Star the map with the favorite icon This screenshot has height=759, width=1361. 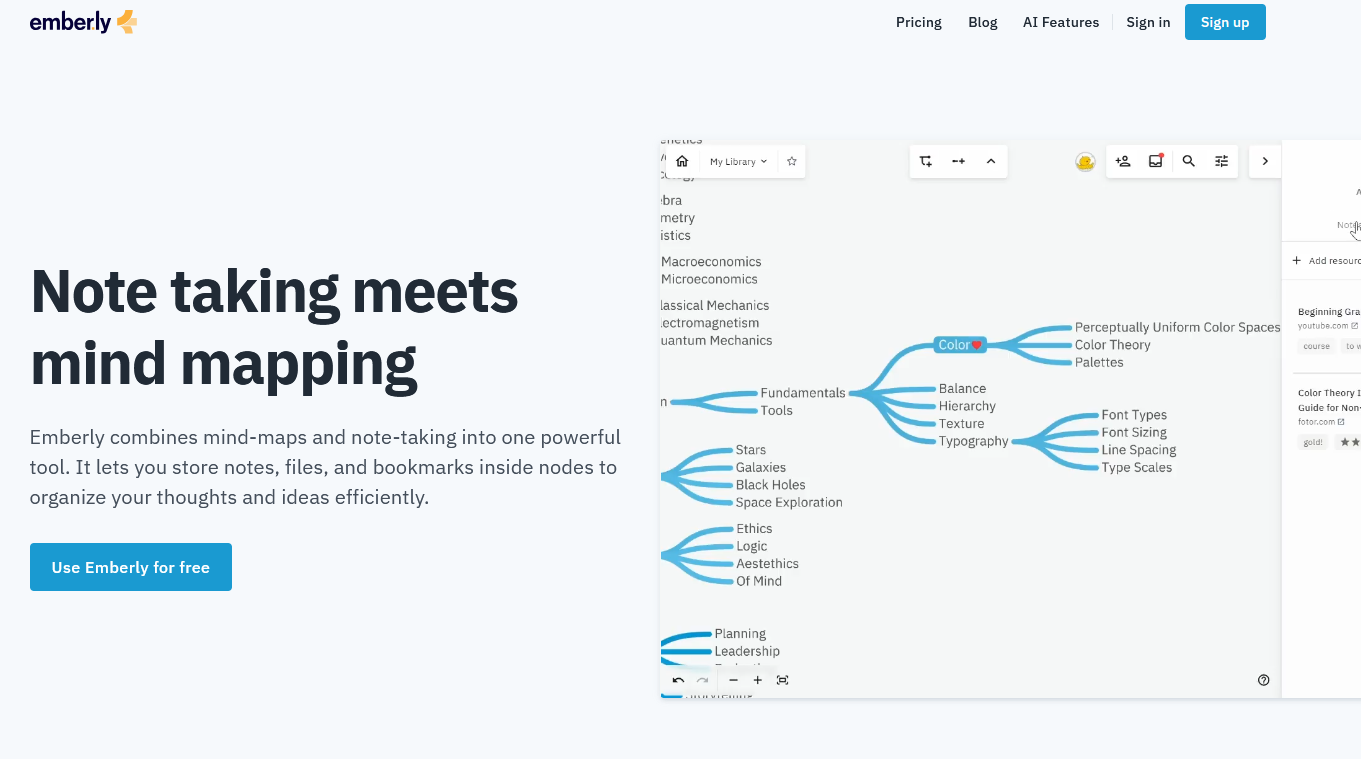click(792, 161)
